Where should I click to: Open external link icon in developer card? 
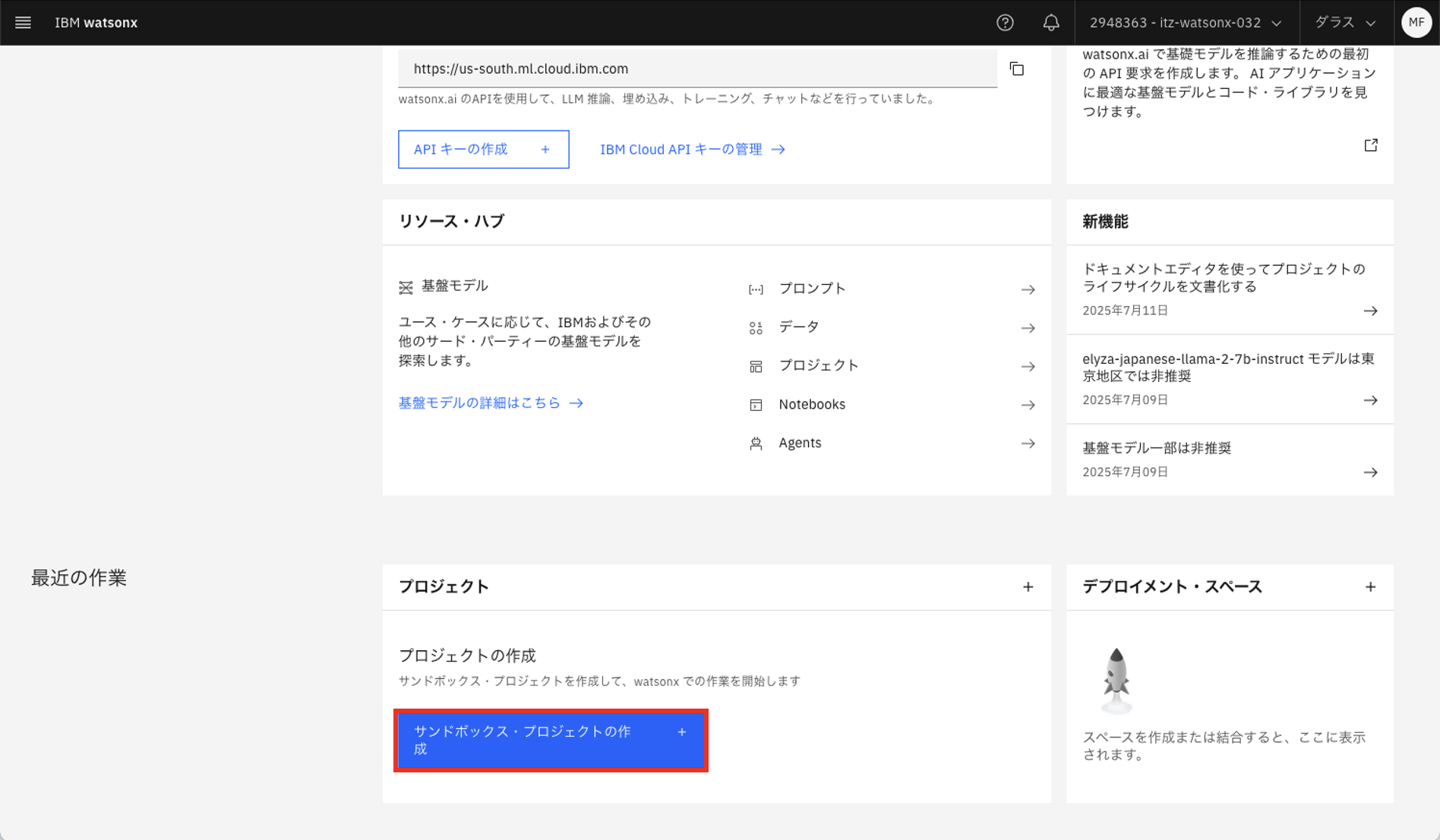pyautogui.click(x=1370, y=145)
